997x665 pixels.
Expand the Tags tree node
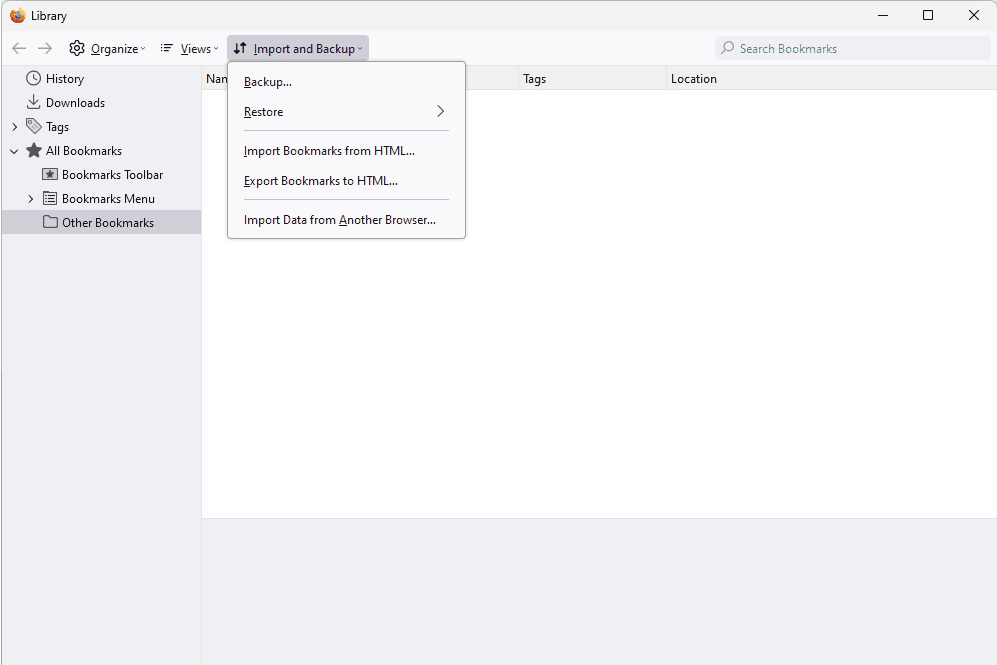tap(14, 127)
